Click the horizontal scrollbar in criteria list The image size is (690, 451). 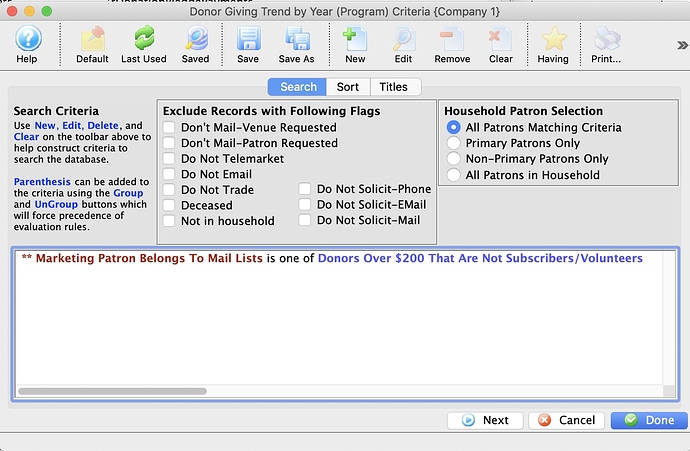[113, 391]
